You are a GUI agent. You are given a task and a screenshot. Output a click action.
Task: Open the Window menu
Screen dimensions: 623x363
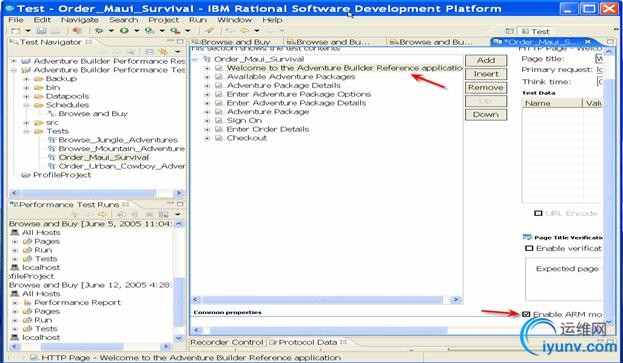coord(234,20)
